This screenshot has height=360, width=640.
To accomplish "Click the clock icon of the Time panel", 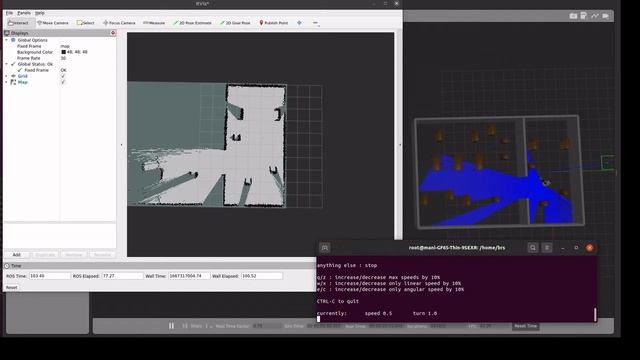I will [x=7, y=266].
